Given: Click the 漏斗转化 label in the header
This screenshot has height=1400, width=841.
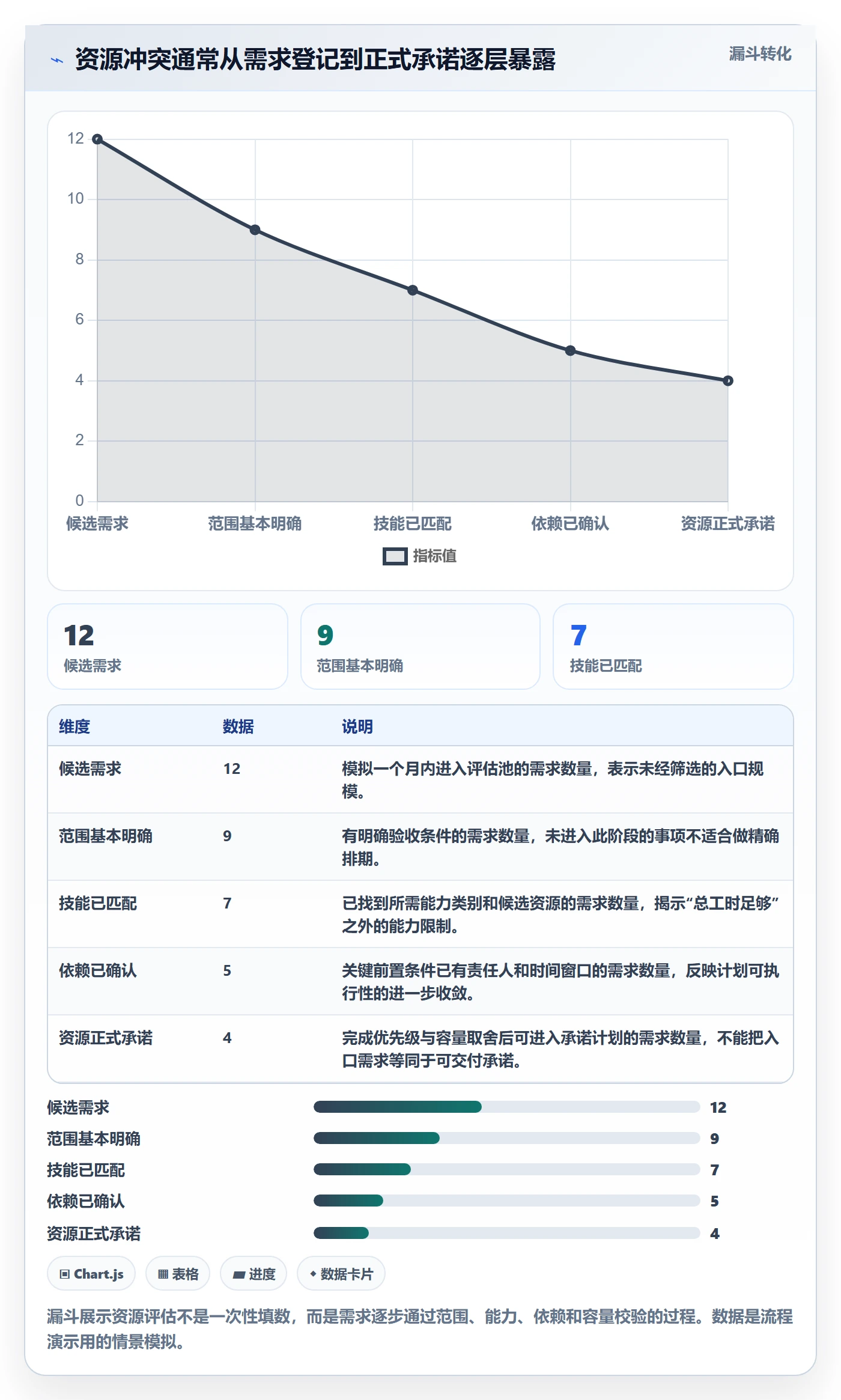Looking at the screenshot, I should point(760,54).
